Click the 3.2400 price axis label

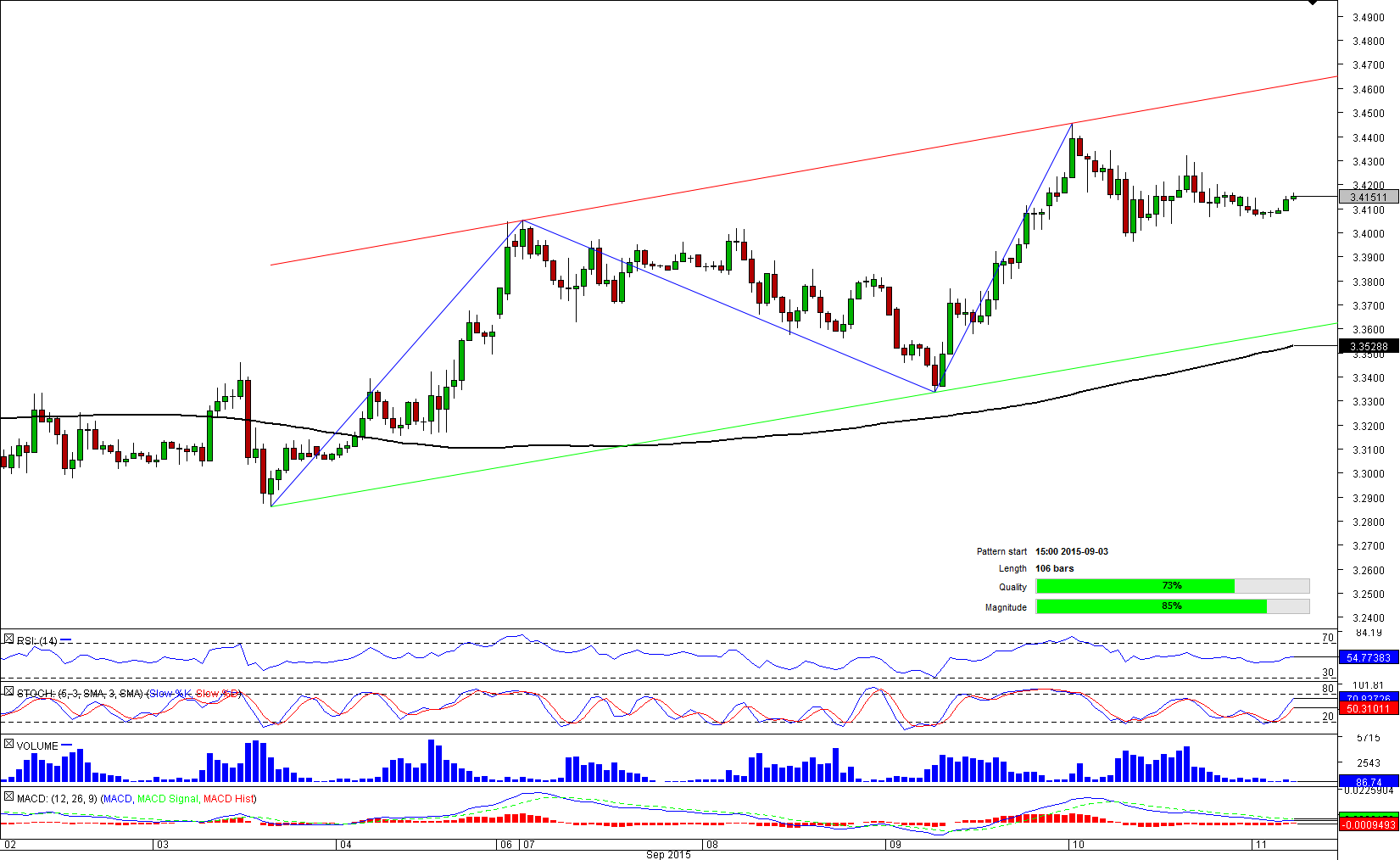[1369, 618]
